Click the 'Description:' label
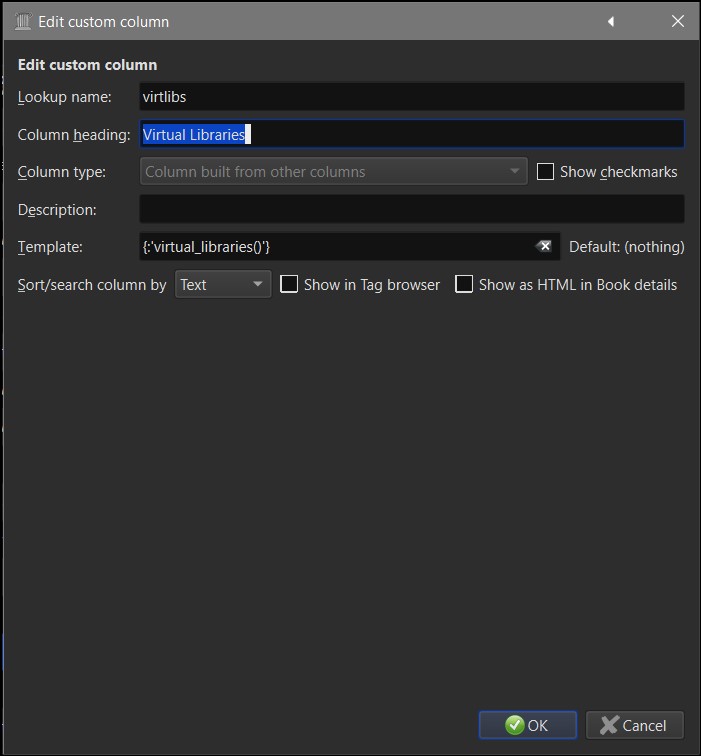The height and width of the screenshot is (756, 701). (57, 210)
